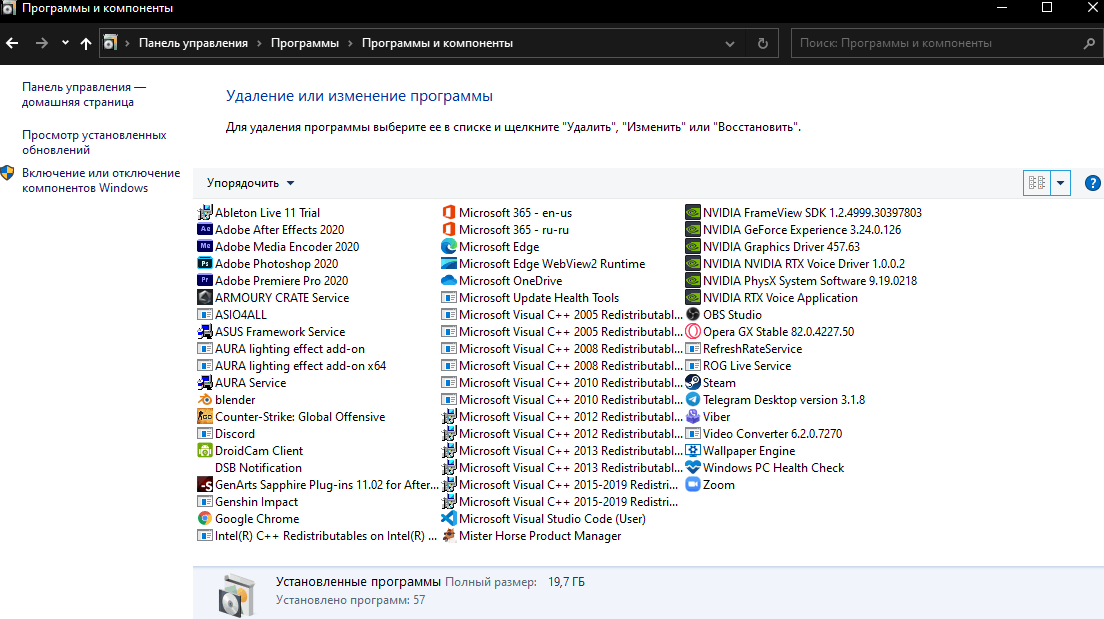Viewport: 1104px width, 619px height.
Task: Click the Zoom icon
Action: (693, 484)
